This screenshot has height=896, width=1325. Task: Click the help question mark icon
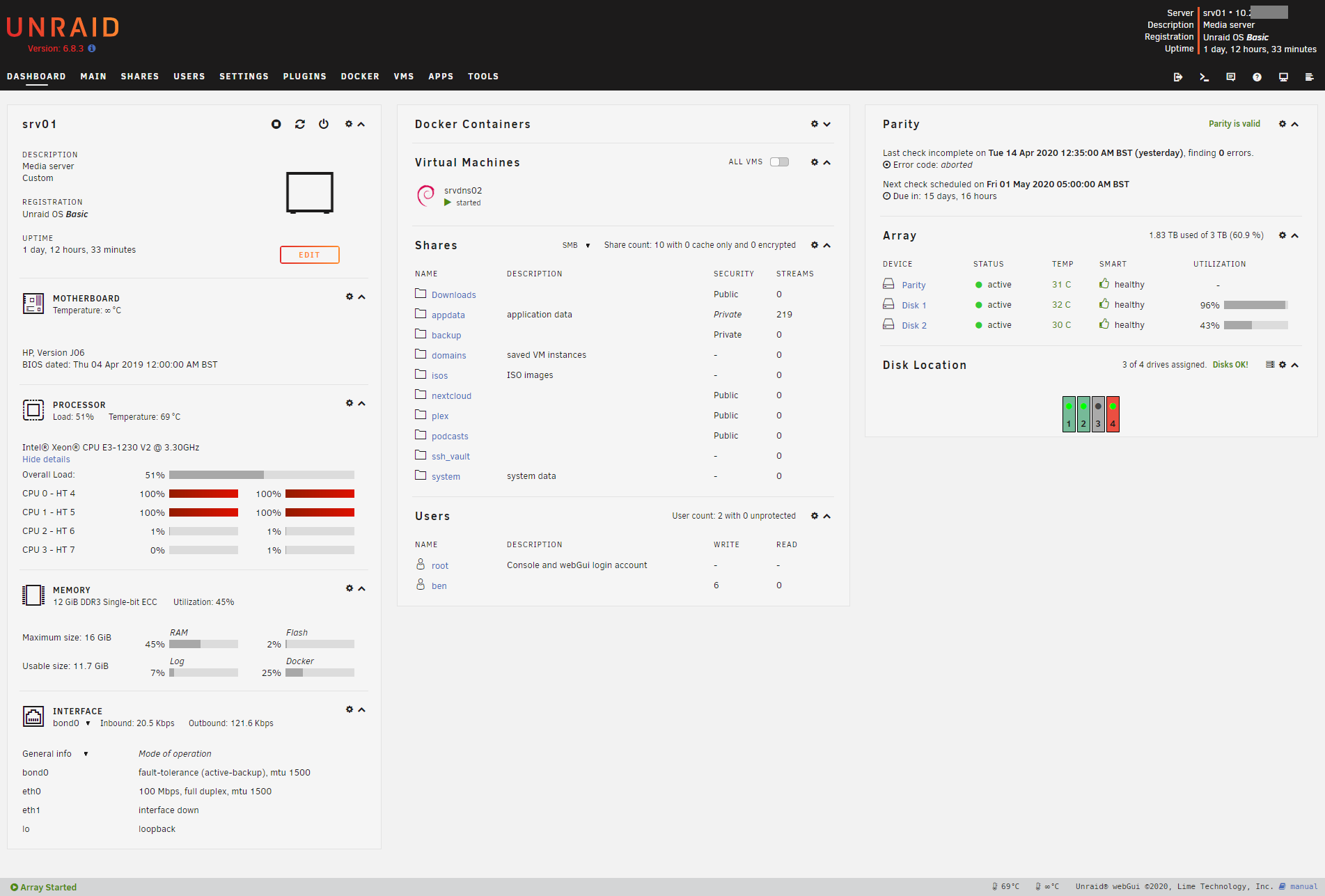(1257, 77)
